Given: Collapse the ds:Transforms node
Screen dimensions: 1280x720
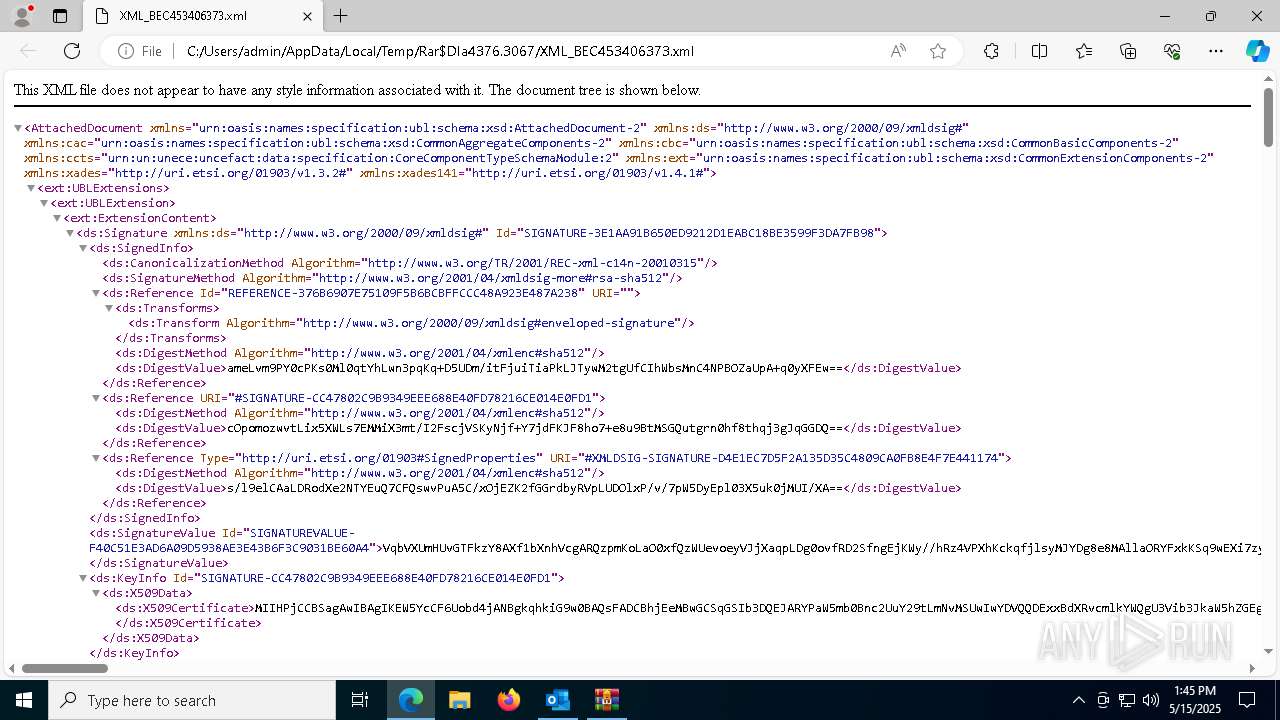Looking at the screenshot, I should point(109,308).
